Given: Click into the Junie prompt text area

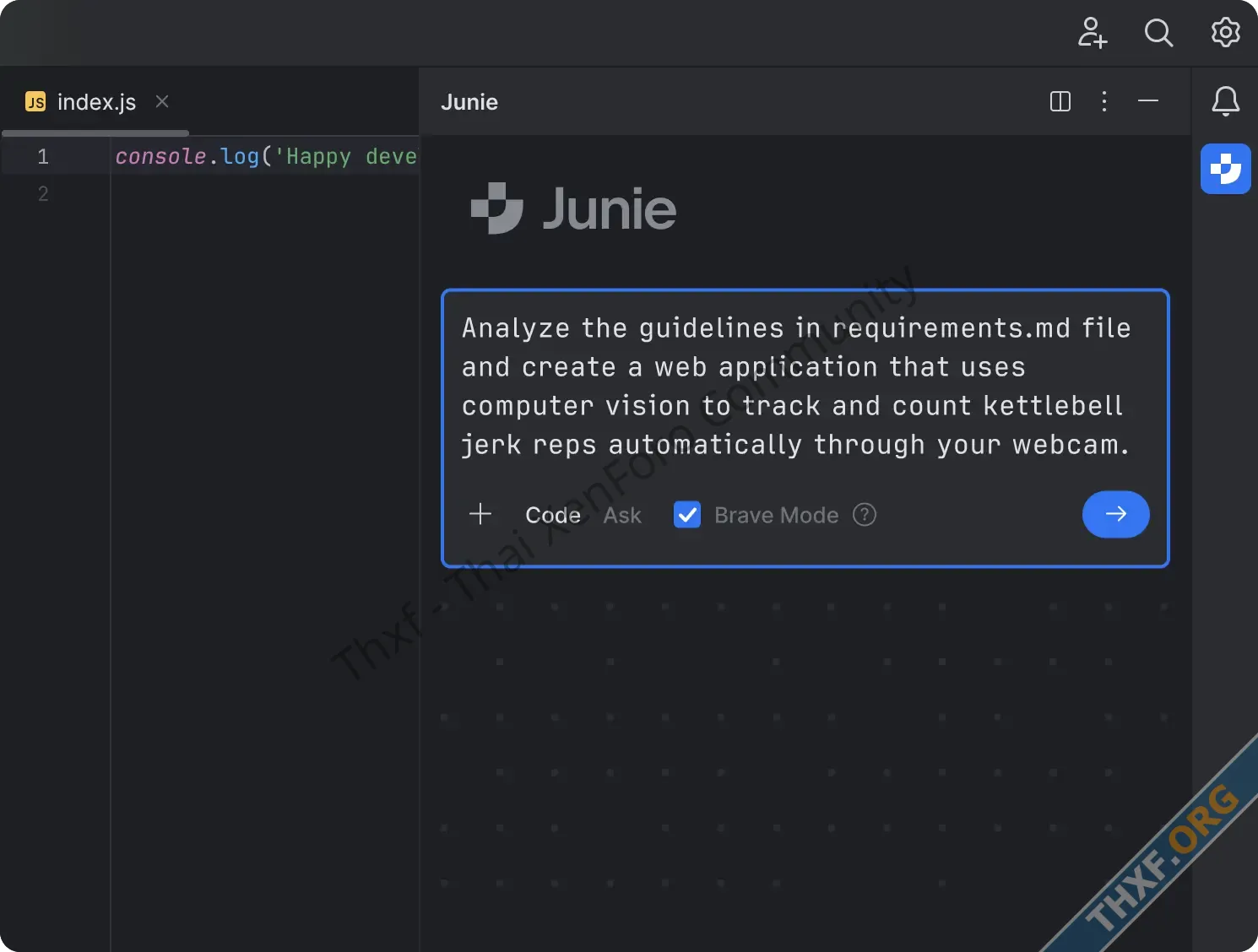Looking at the screenshot, I should 795,386.
